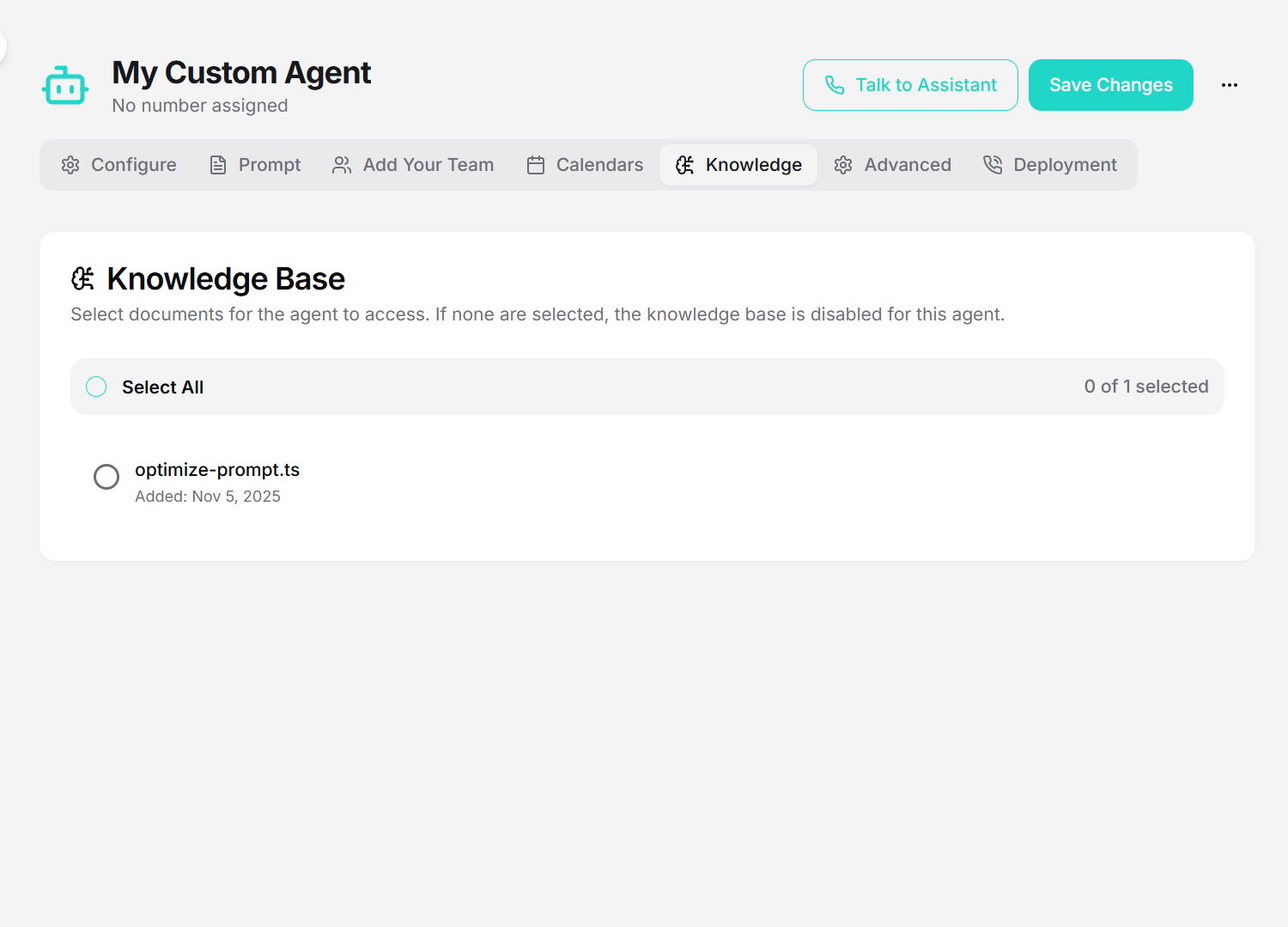Click the phone icon on the Deployment tab
Screen dimensions: 1288x927
[993, 164]
